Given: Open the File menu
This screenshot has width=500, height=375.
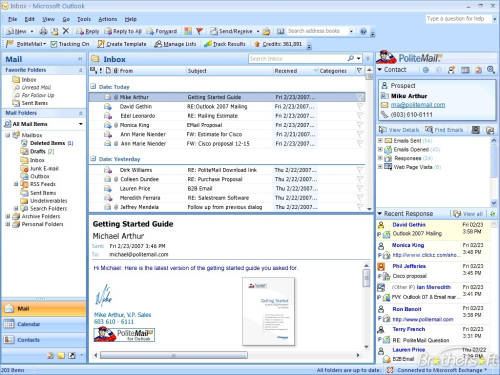Looking at the screenshot, I should (x=12, y=19).
